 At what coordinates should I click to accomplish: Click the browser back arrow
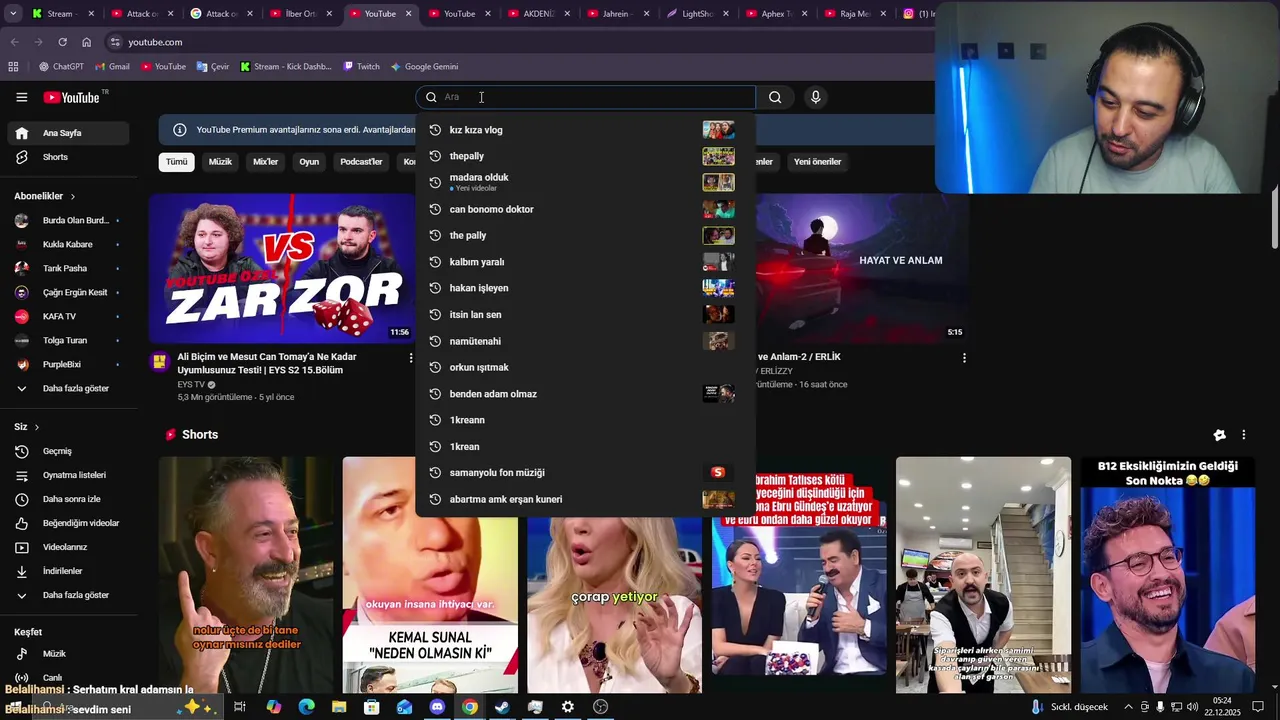coord(14,42)
